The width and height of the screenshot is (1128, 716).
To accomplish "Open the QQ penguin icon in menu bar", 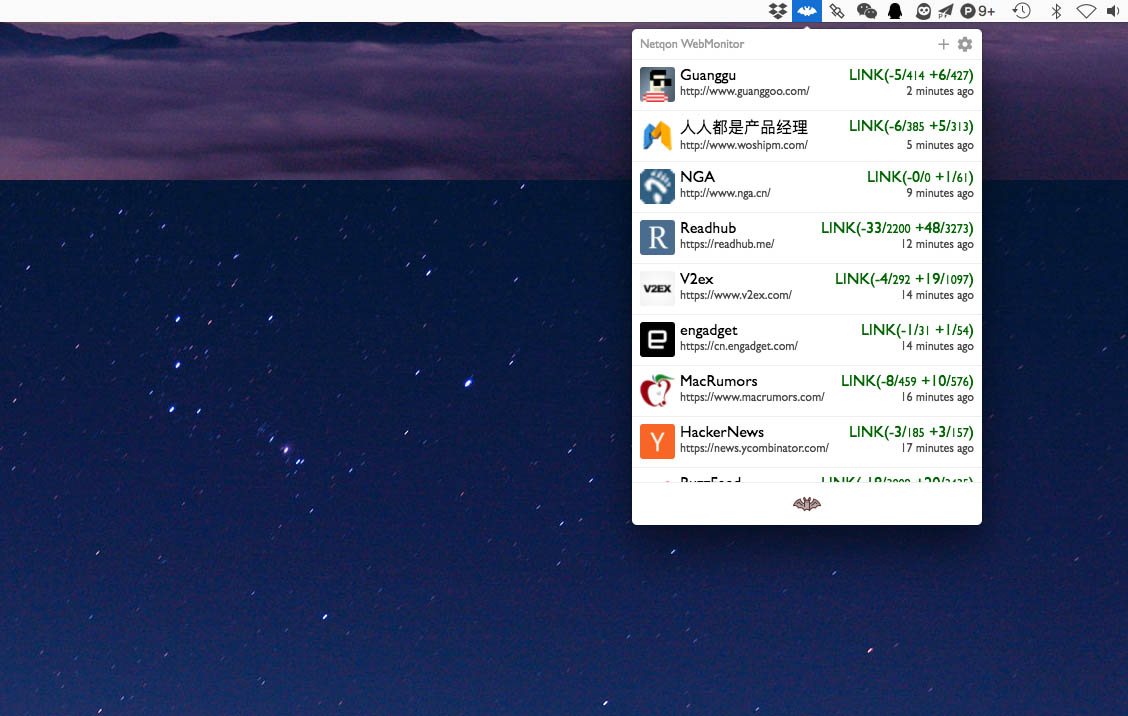I will click(895, 11).
